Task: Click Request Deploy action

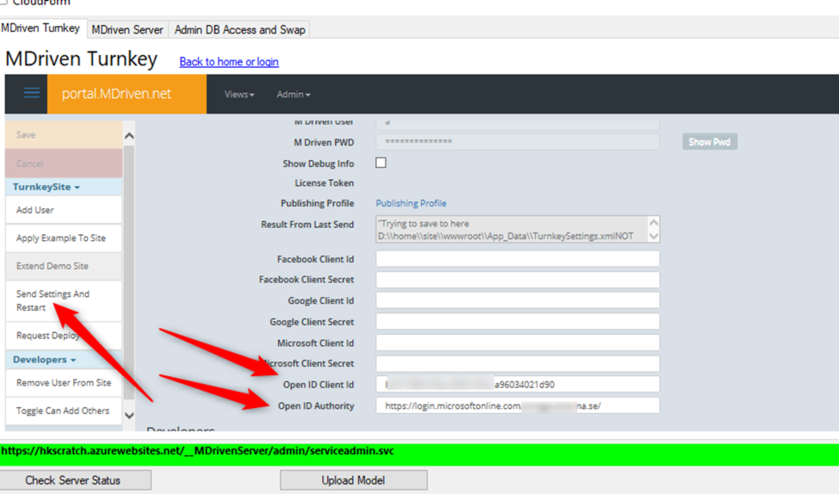Action: 64,336
